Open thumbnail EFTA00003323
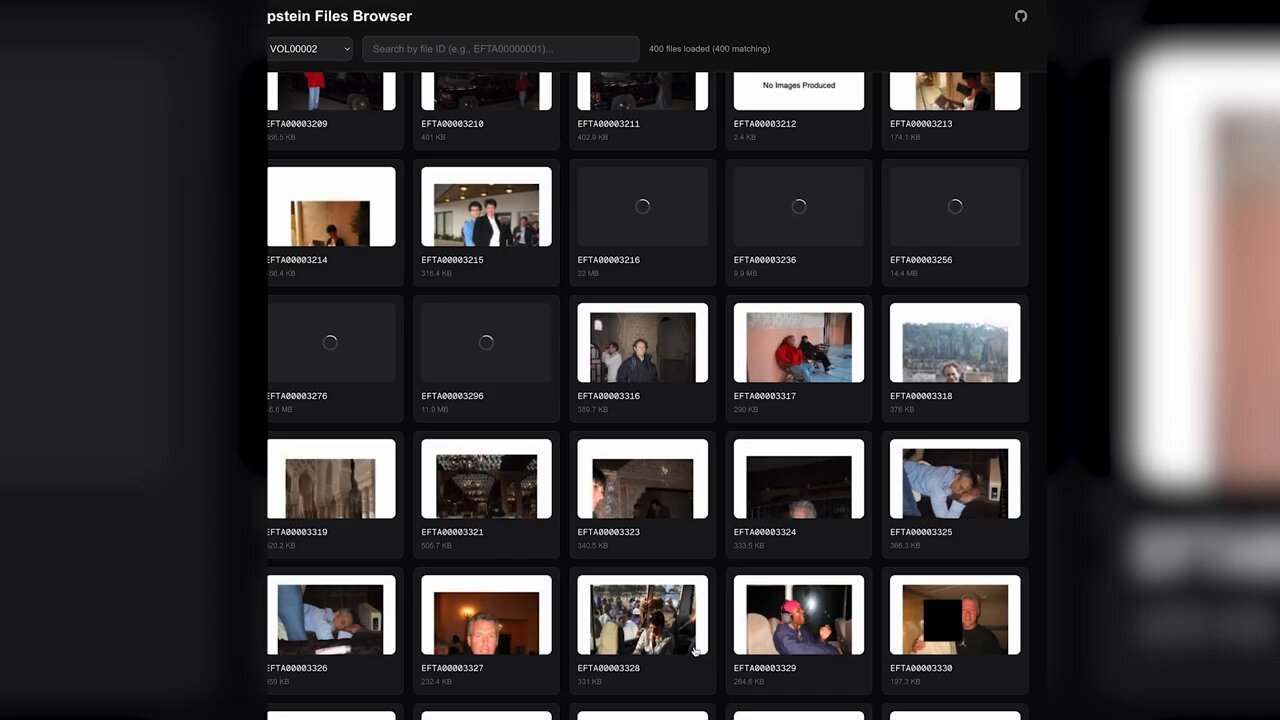This screenshot has width=1280, height=720. pos(642,478)
